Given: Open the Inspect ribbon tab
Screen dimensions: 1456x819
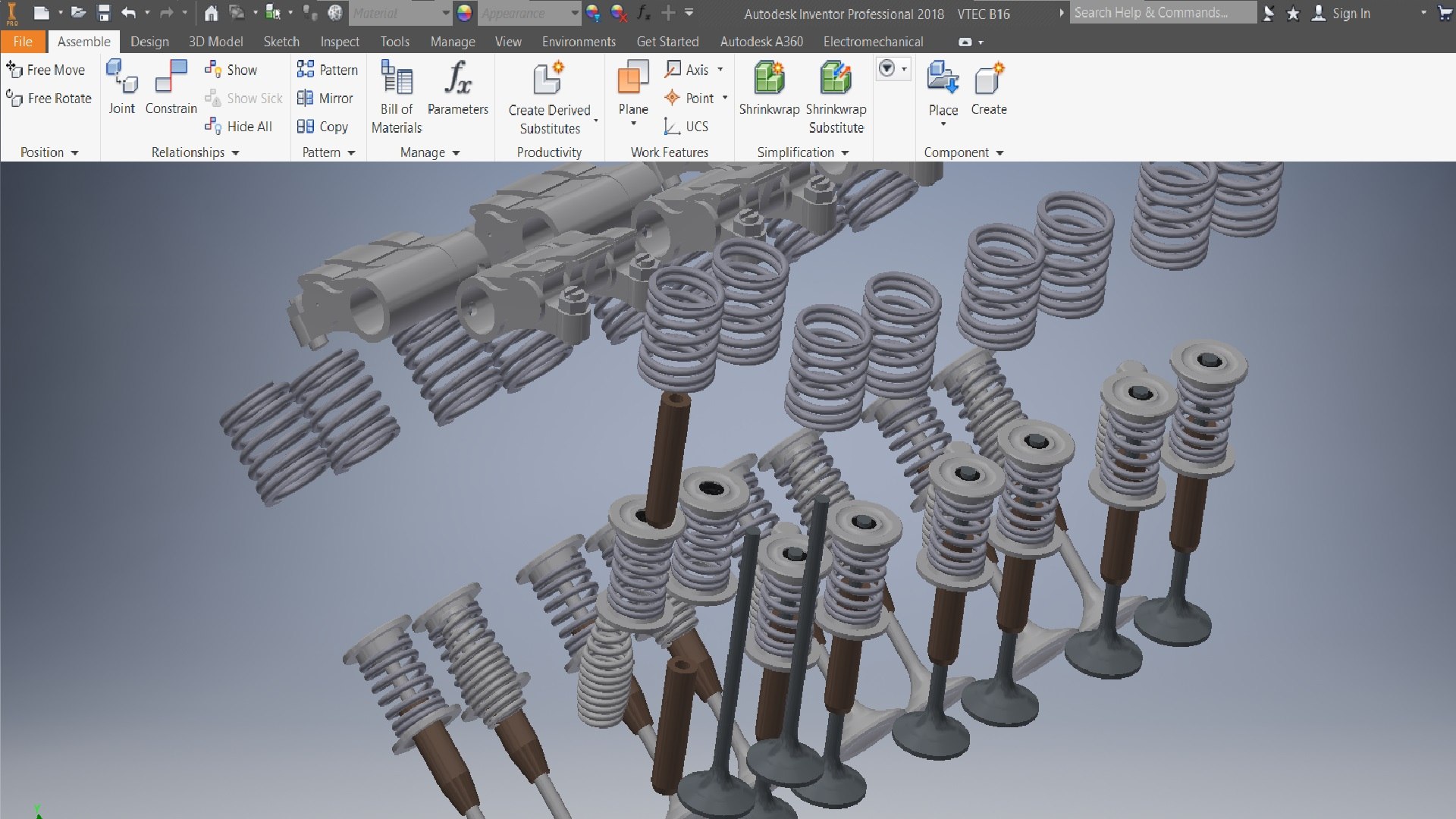Looking at the screenshot, I should pos(339,42).
